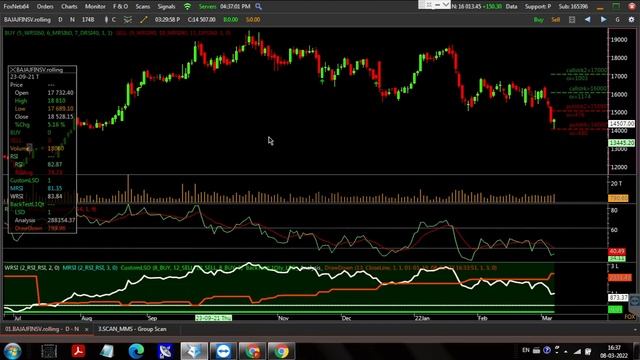Choose the candlestick chart style icon
This screenshot has height=360, width=640.
coord(106,20)
